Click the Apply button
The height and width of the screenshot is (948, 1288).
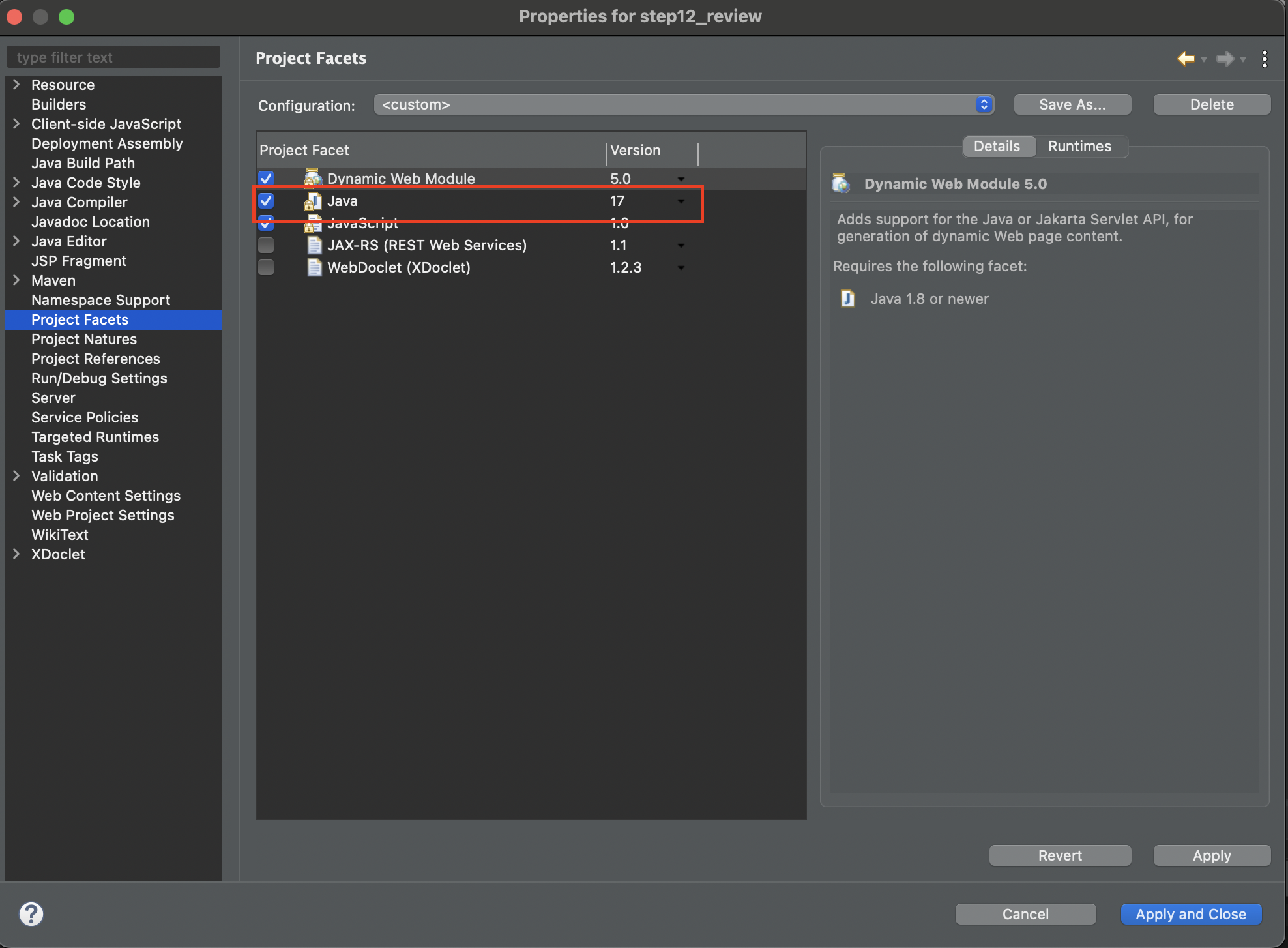click(1212, 855)
